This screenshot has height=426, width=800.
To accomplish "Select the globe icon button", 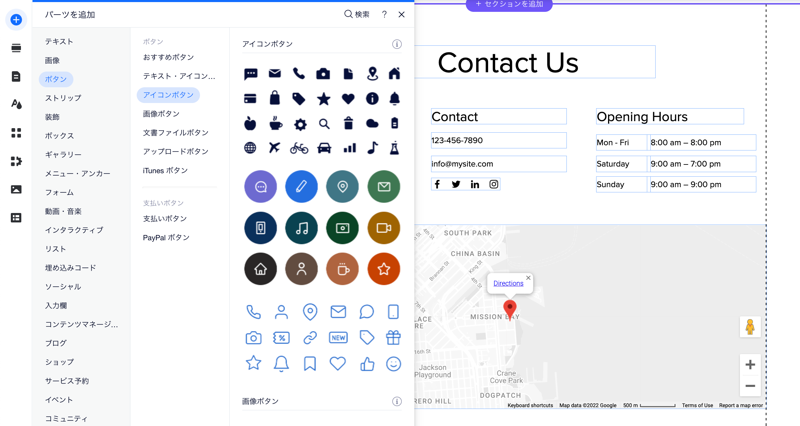I will pos(250,148).
